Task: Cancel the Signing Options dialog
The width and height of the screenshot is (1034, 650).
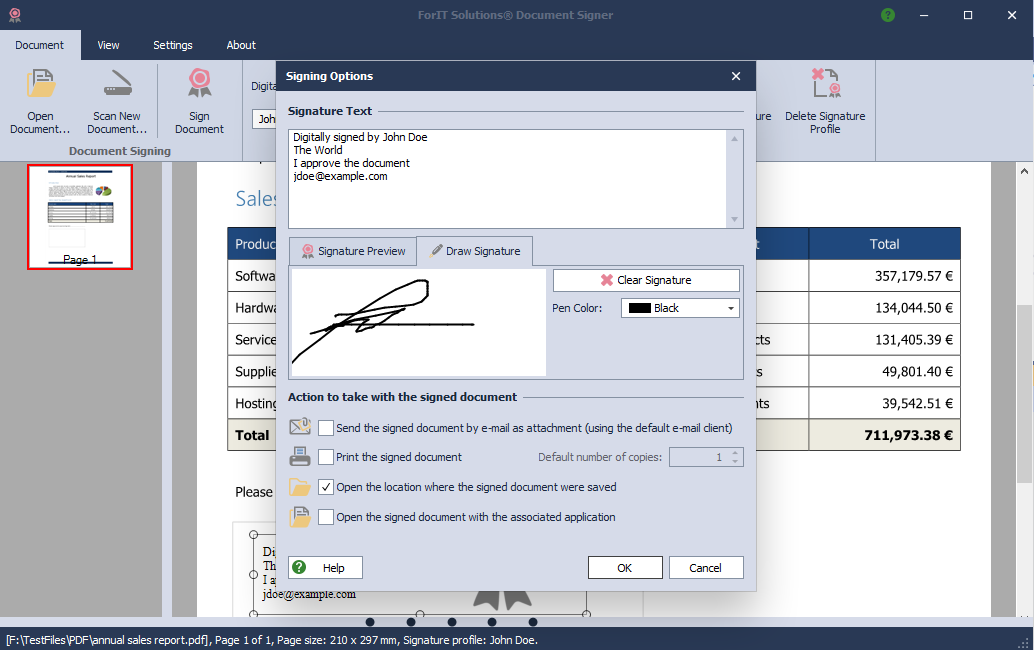Action: pos(706,568)
